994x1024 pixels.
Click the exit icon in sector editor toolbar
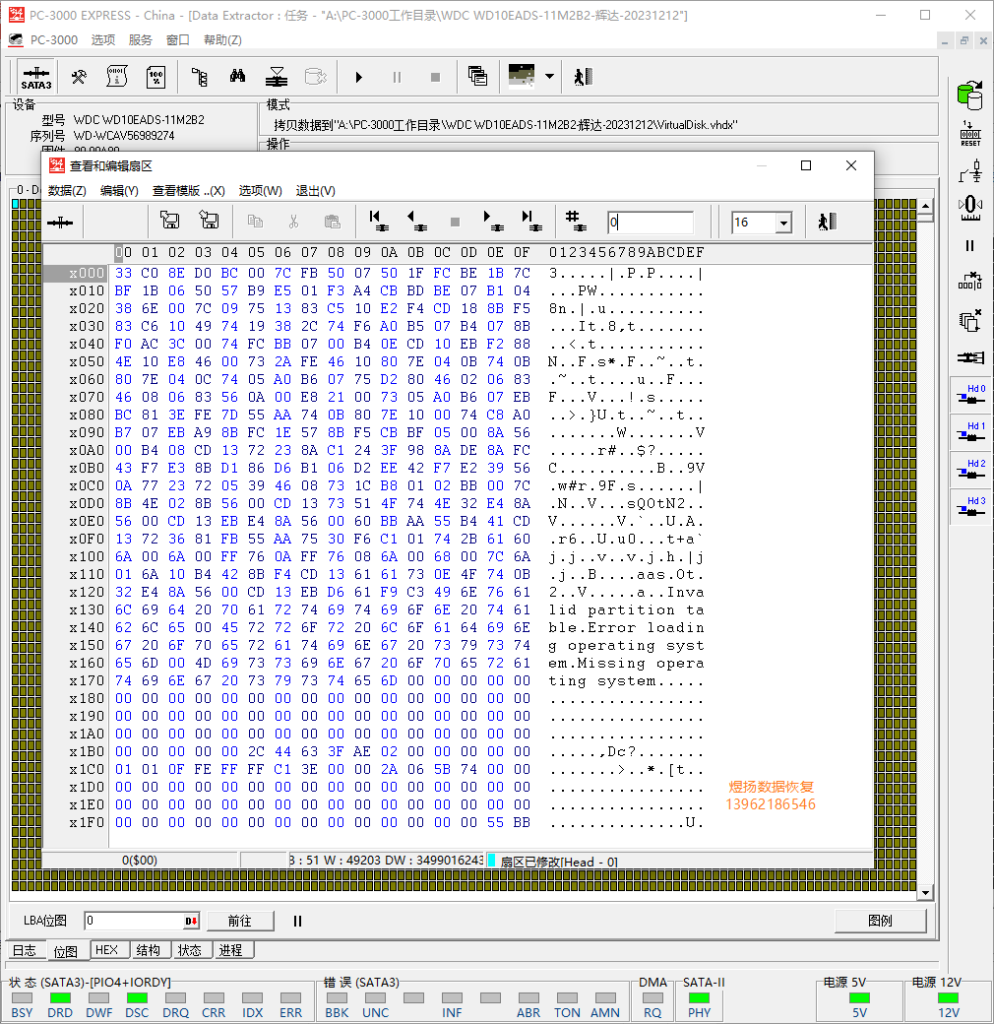(x=827, y=221)
